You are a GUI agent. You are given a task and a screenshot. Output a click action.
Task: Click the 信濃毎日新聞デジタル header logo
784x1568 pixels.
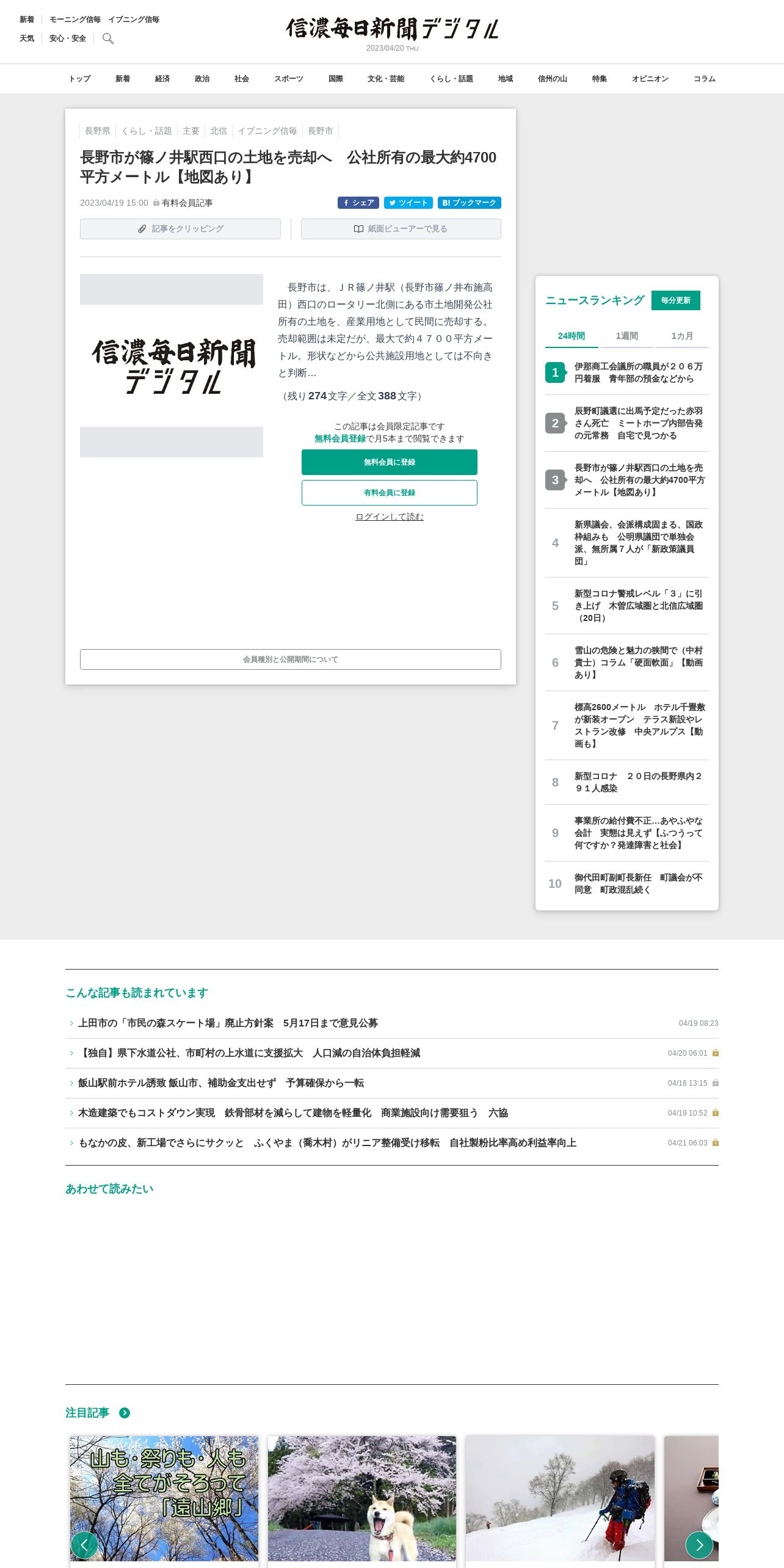point(392,29)
